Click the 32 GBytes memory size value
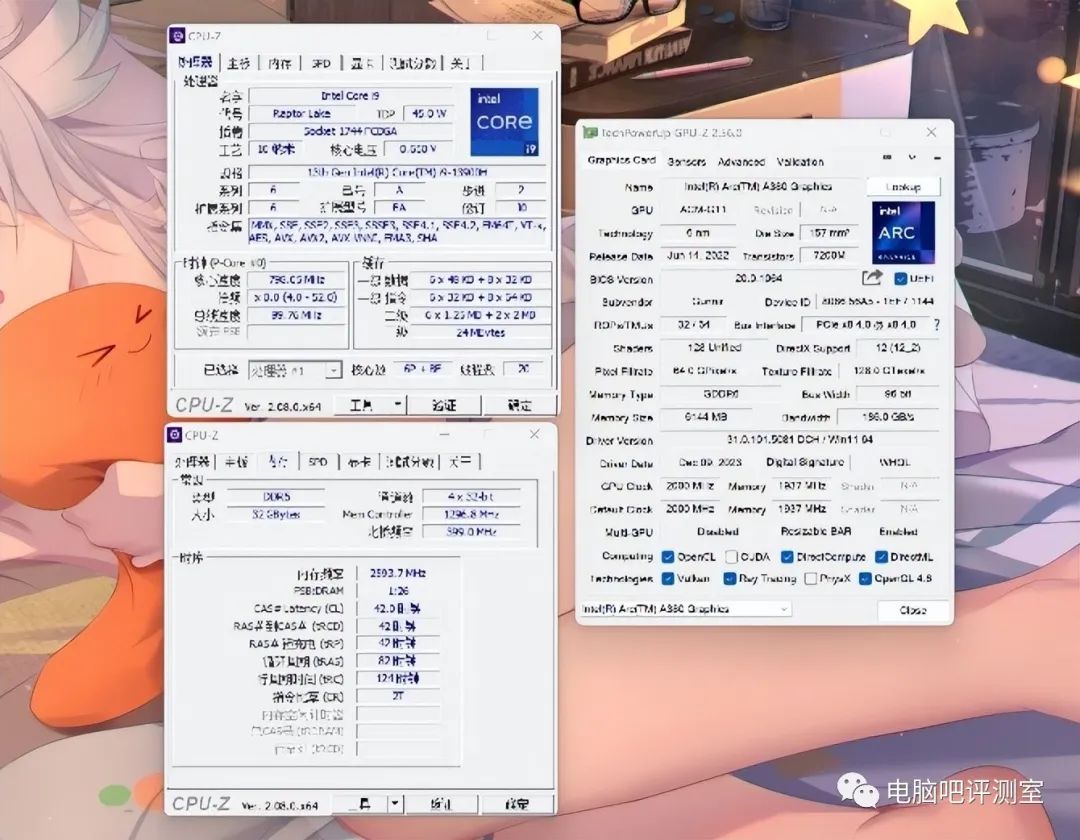 pyautogui.click(x=276, y=514)
